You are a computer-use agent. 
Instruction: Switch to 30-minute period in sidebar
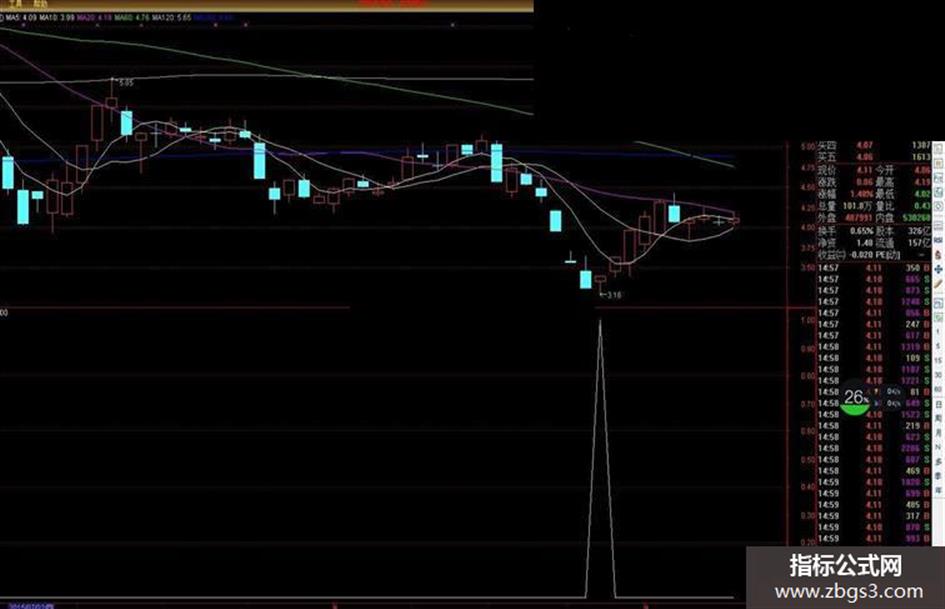coord(938,375)
